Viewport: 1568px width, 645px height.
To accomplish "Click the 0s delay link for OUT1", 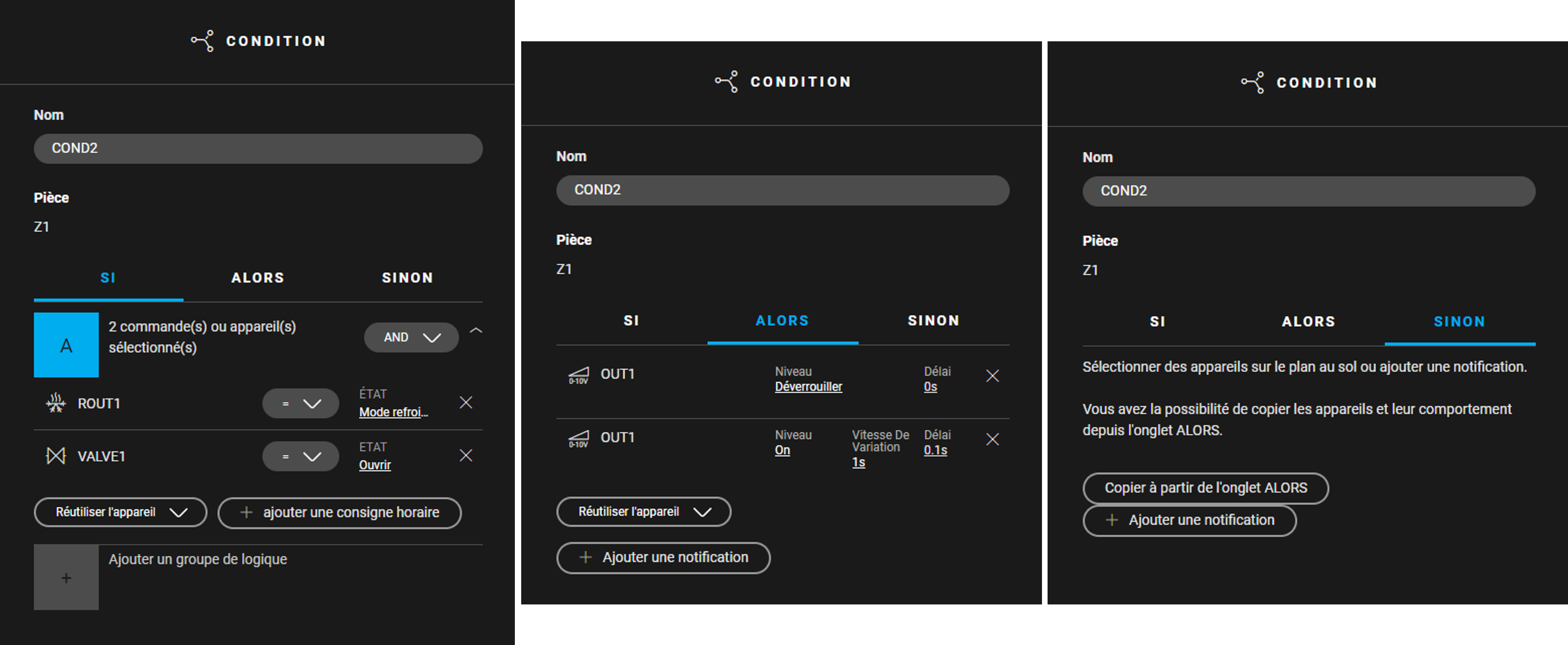I will [x=930, y=387].
